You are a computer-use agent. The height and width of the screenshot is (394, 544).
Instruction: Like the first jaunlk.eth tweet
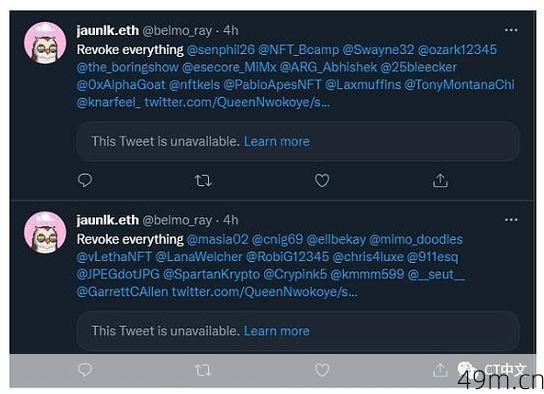click(x=322, y=180)
